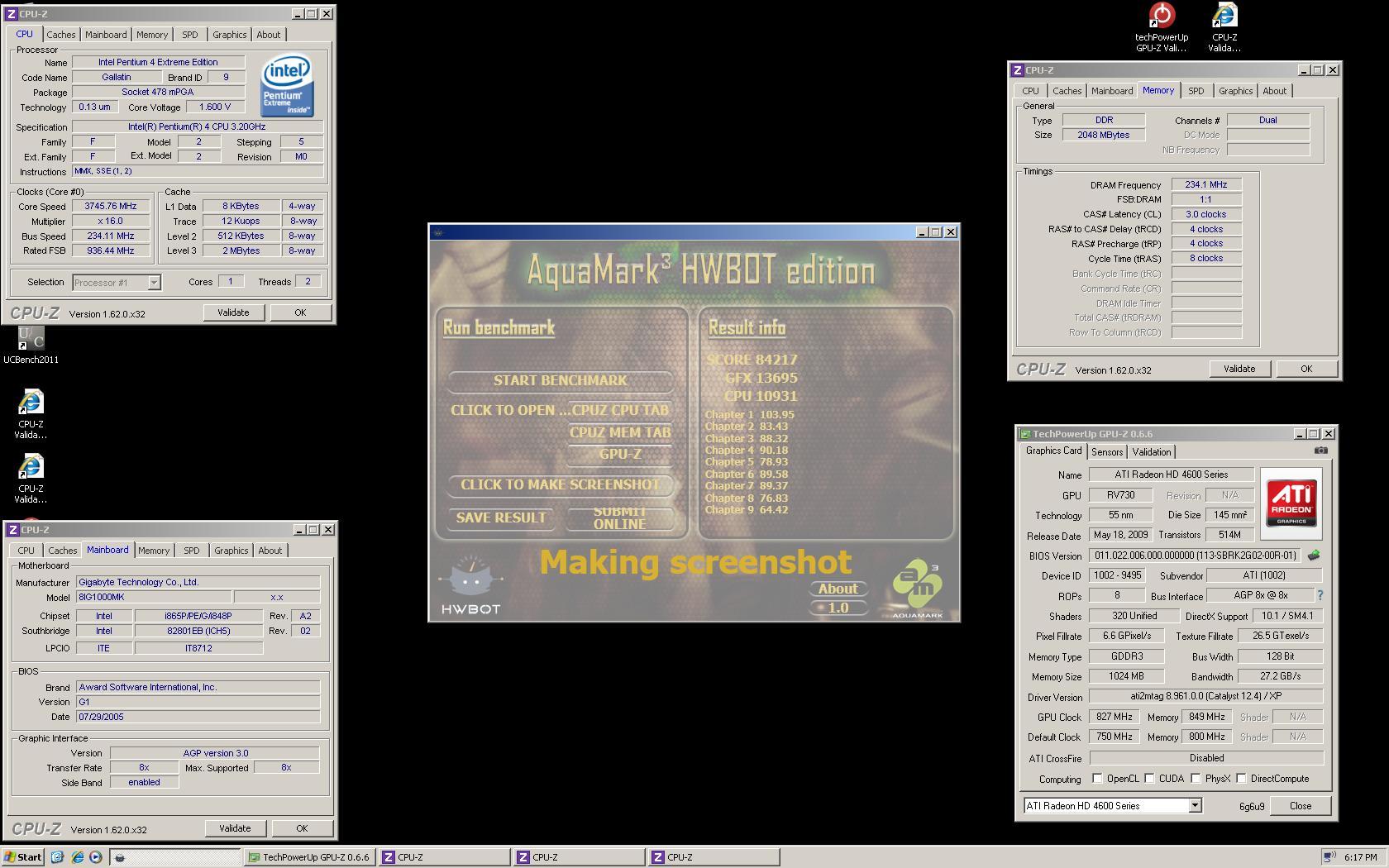
Task: Click the HWBOT robot logo in AquaMark
Action: (x=470, y=585)
